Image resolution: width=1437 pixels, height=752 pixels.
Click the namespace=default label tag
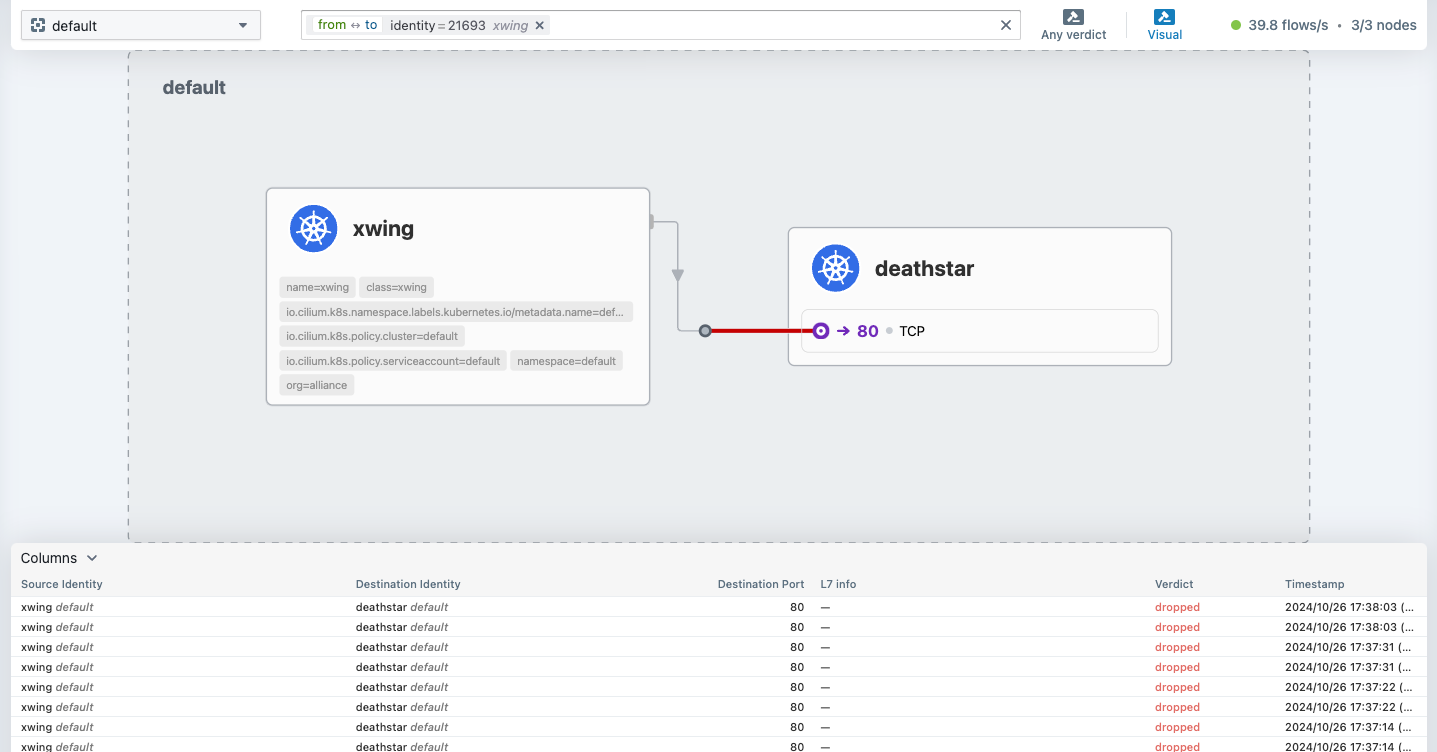(x=566, y=361)
